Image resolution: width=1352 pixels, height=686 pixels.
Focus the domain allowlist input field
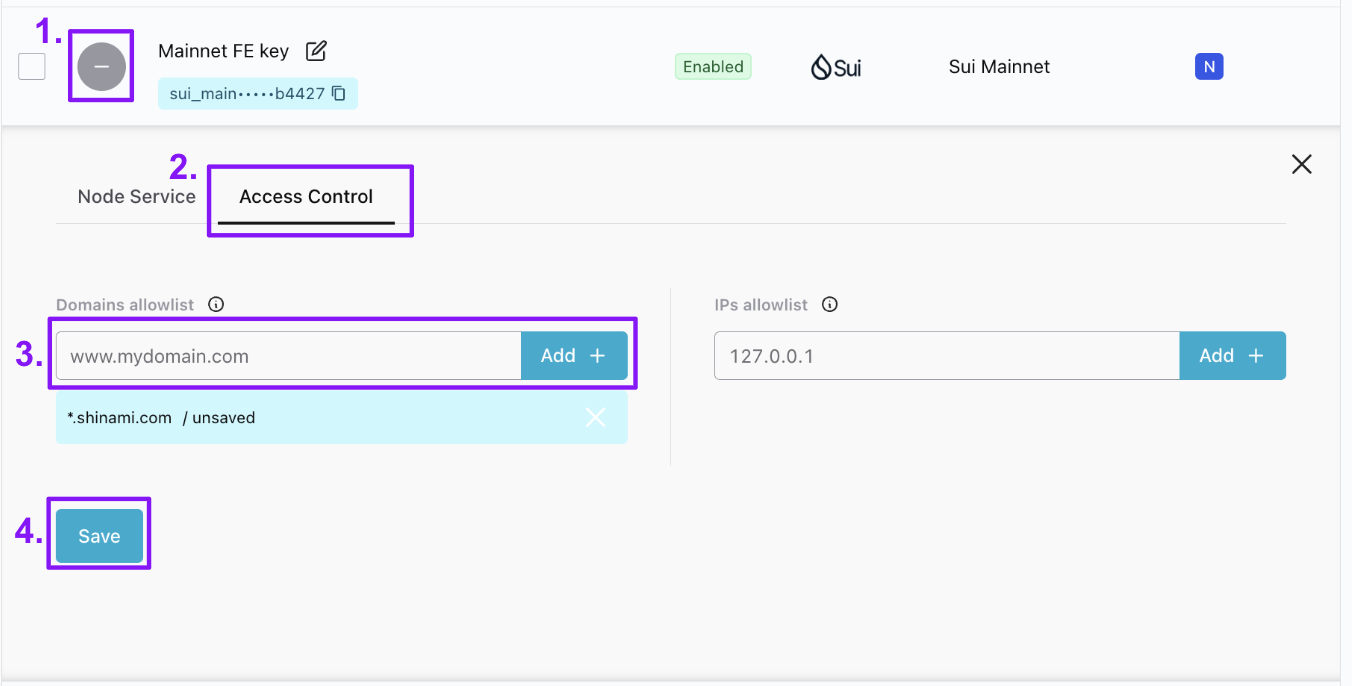(x=288, y=356)
